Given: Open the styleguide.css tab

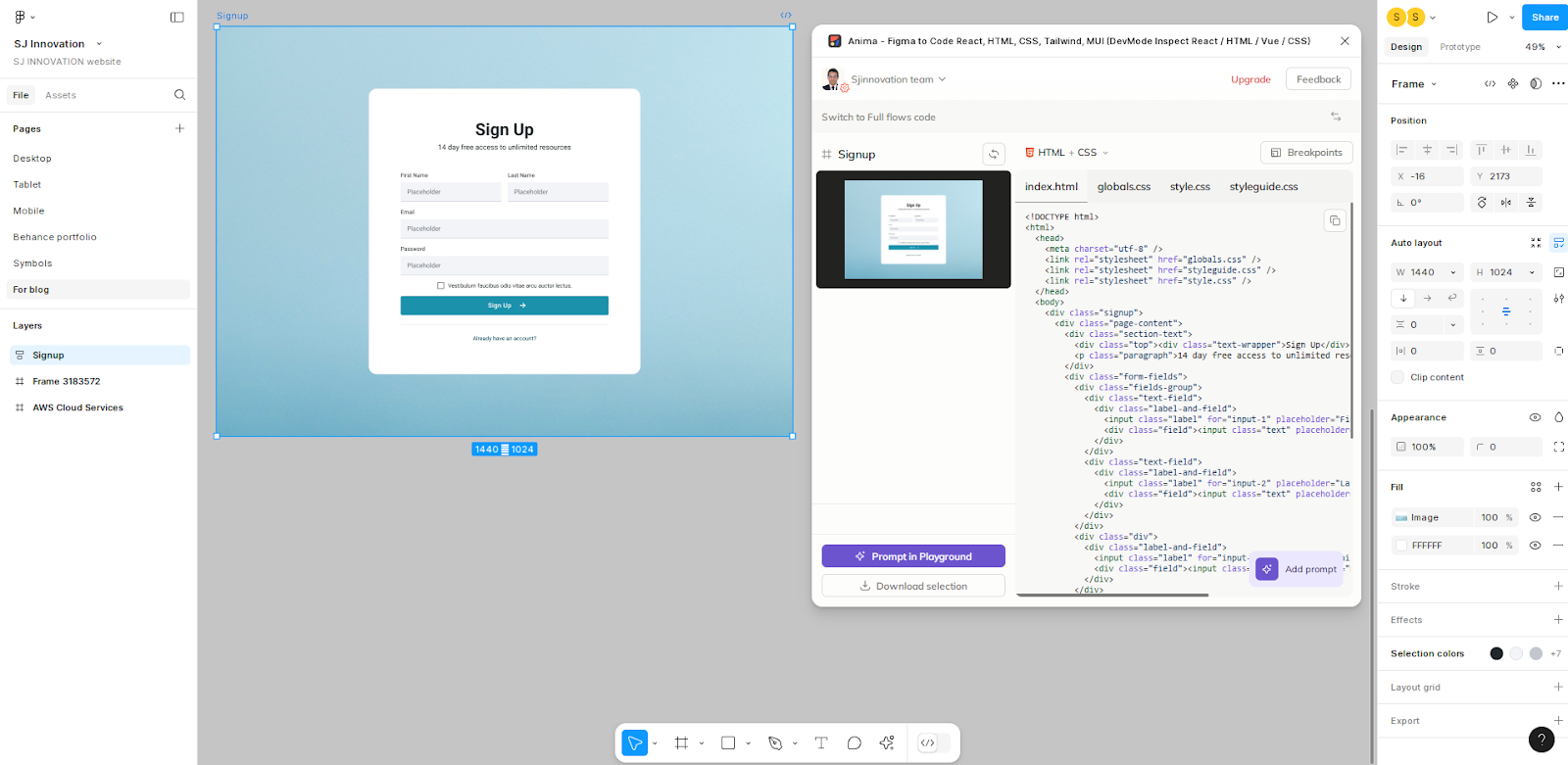Looking at the screenshot, I should [x=1264, y=186].
